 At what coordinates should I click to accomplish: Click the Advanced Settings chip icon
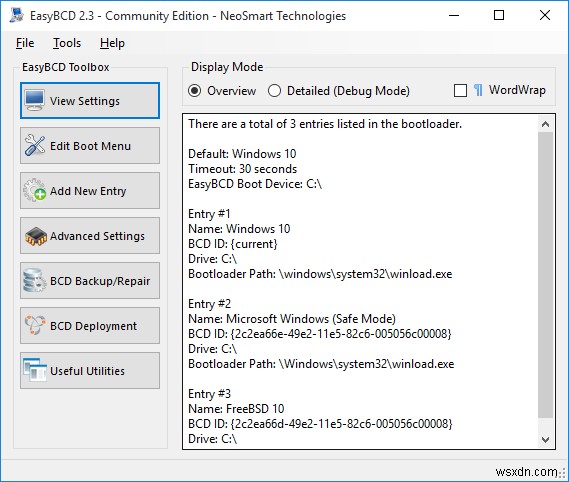(x=36, y=236)
